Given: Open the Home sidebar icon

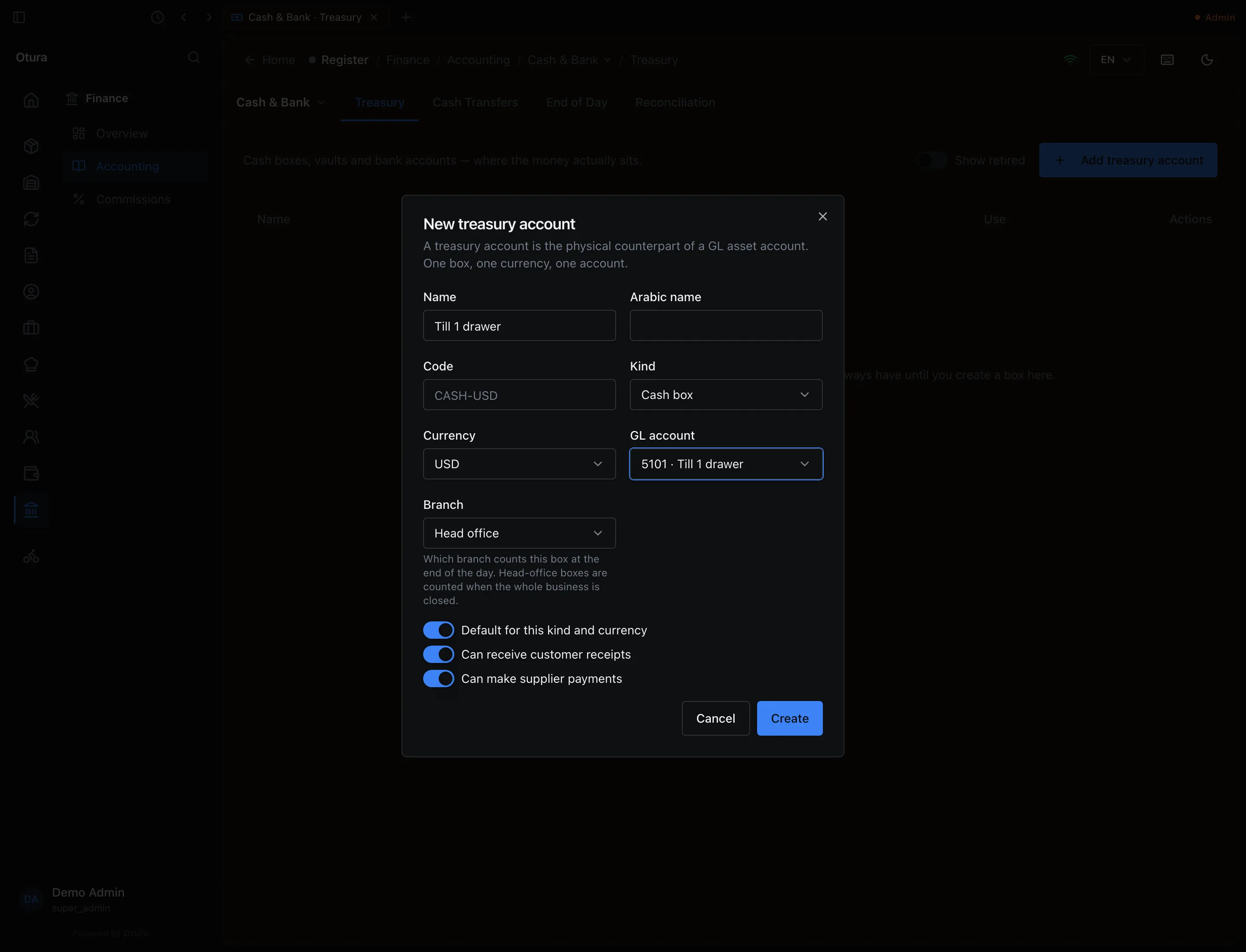Looking at the screenshot, I should pos(31,100).
